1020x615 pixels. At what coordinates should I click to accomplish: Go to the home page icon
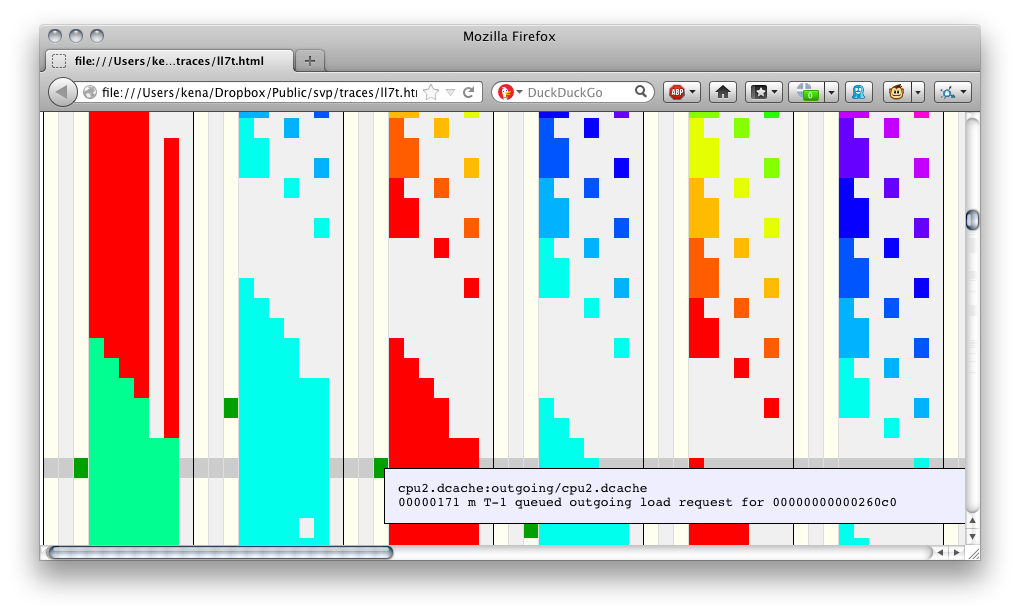[723, 92]
